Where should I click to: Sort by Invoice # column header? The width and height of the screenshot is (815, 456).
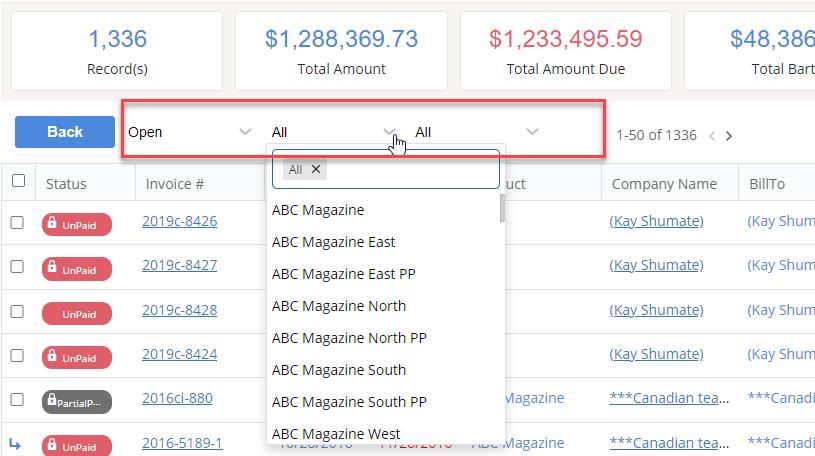pyautogui.click(x=175, y=184)
